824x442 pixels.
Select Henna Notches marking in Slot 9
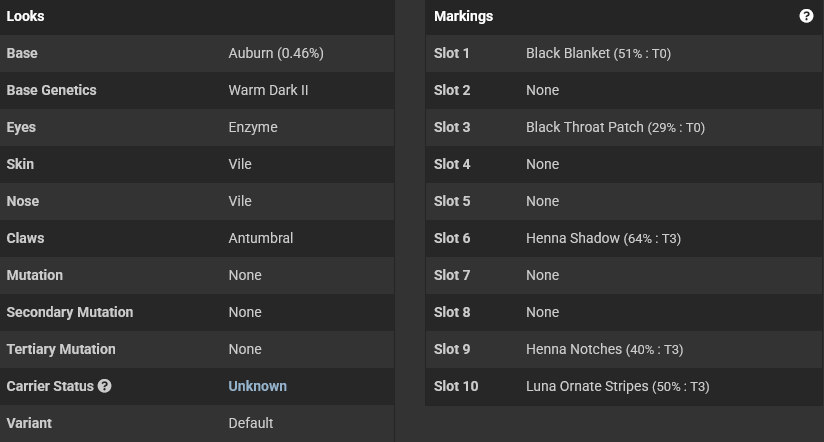(x=604, y=349)
